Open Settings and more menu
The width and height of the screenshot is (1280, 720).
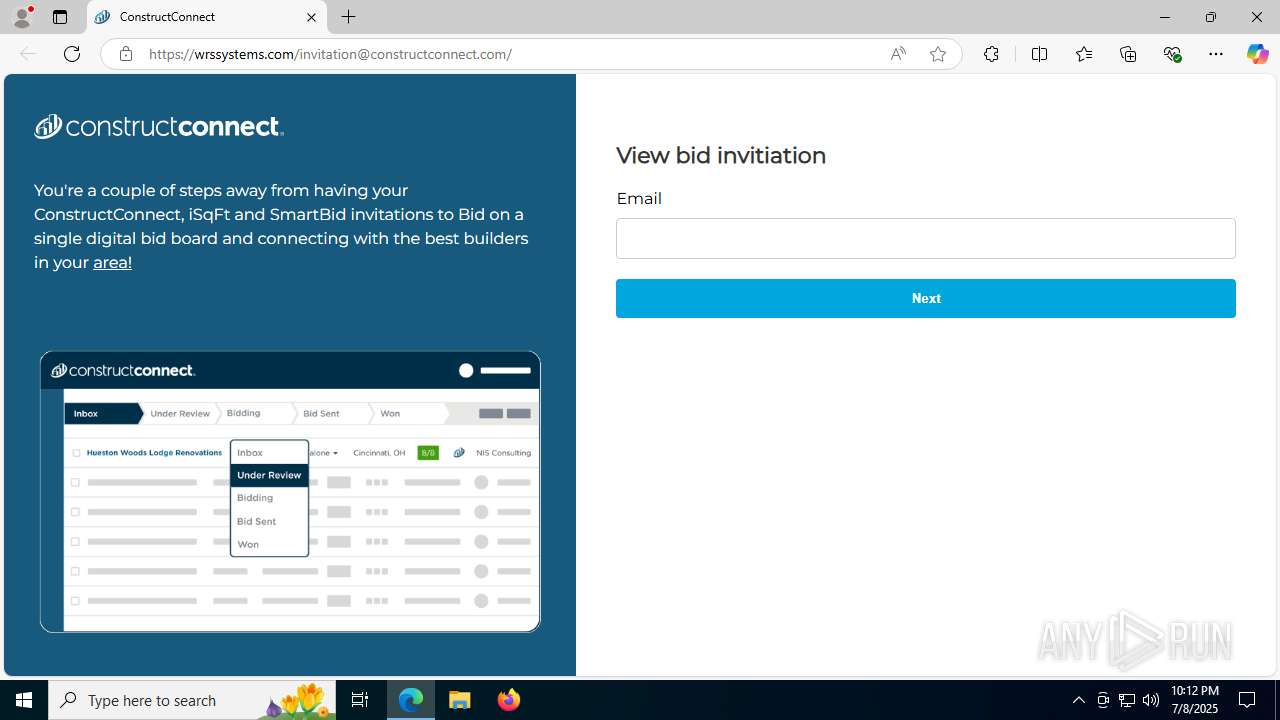pyautogui.click(x=1216, y=54)
